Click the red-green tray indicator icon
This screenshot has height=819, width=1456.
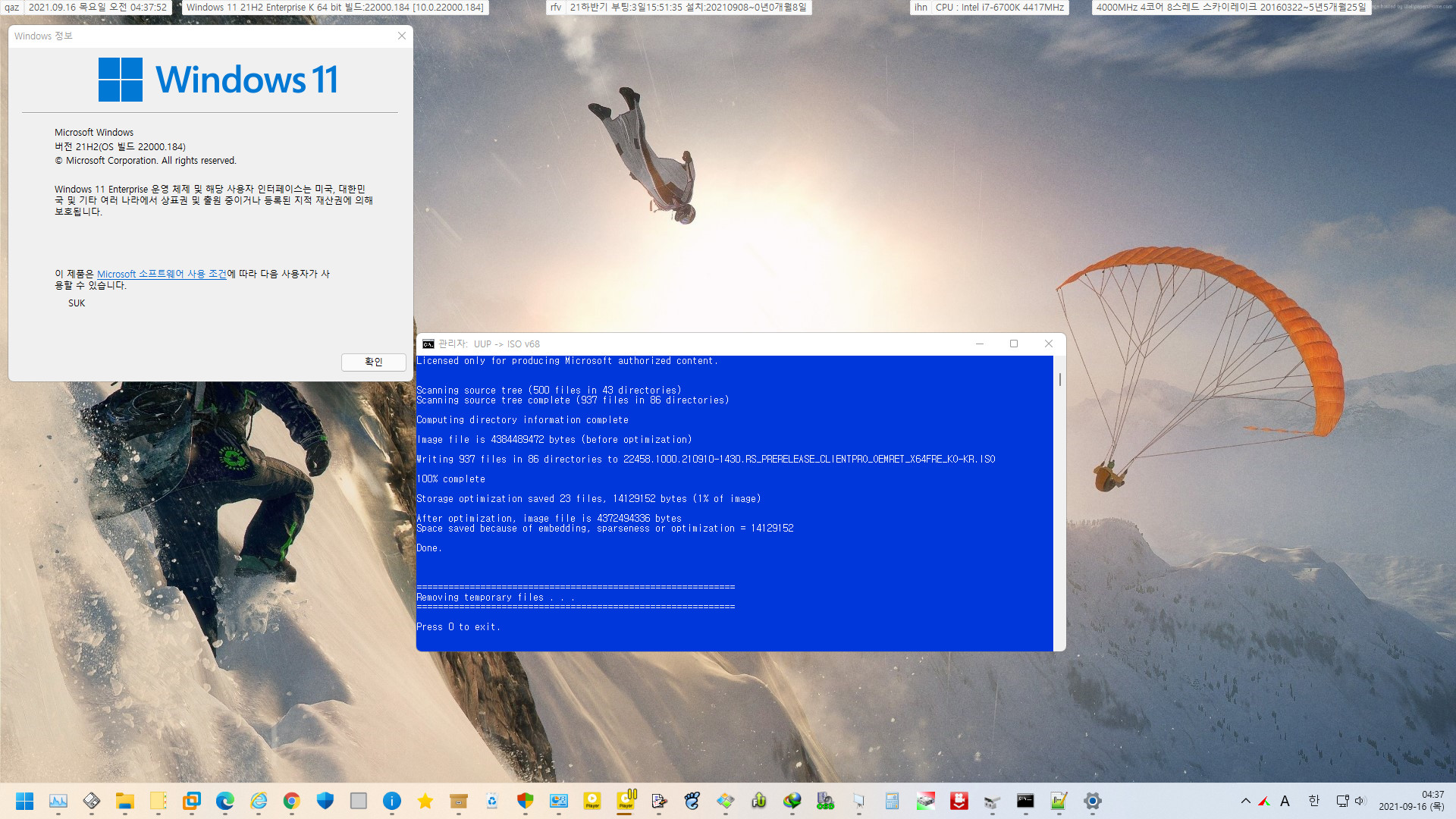tap(1264, 801)
